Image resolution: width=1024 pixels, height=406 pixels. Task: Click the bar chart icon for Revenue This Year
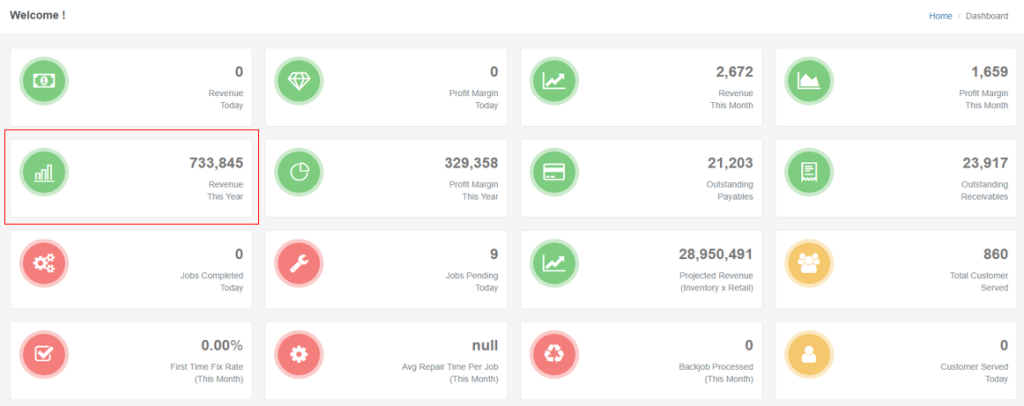click(45, 173)
